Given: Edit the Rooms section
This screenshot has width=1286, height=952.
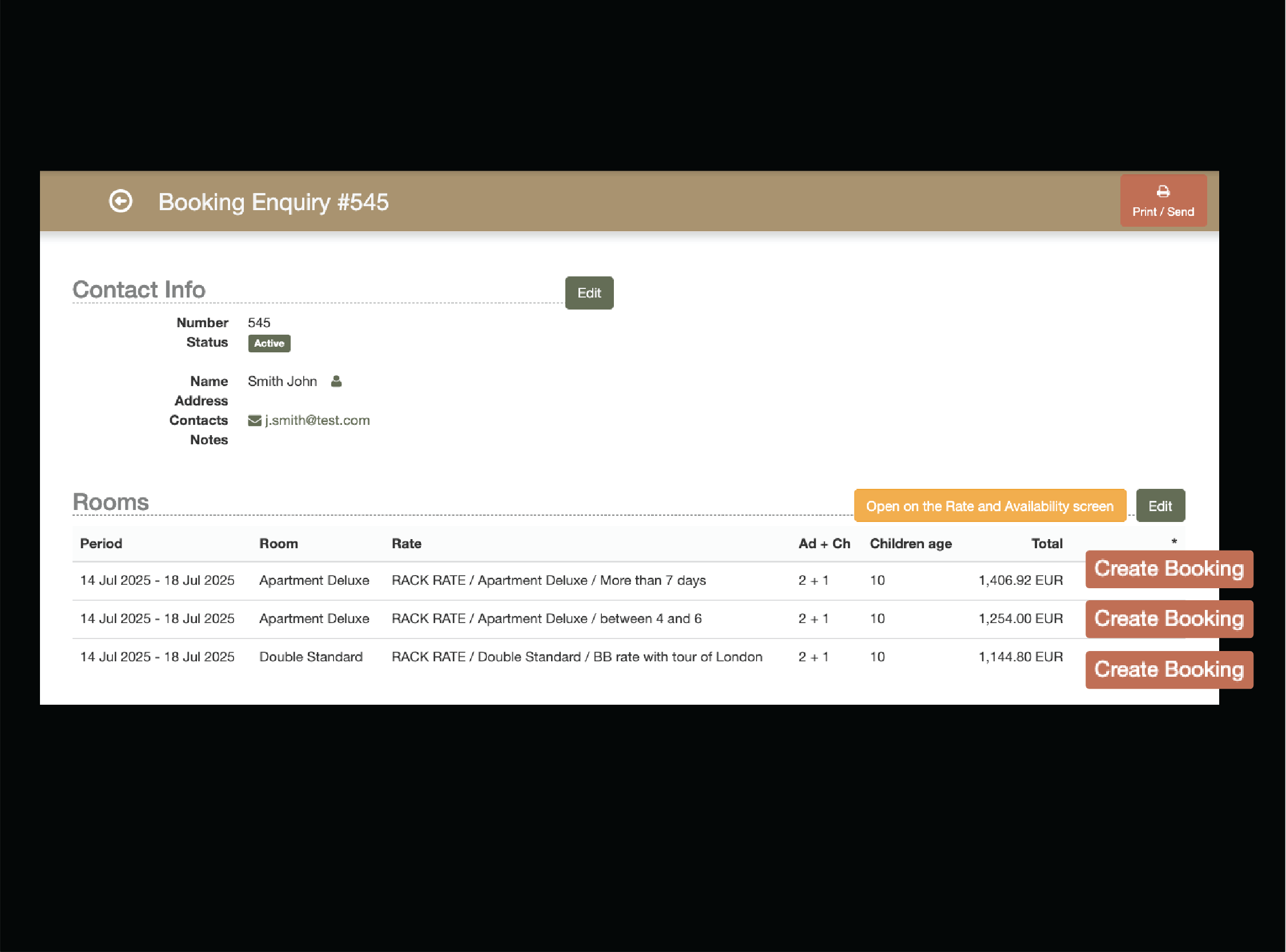Looking at the screenshot, I should click(x=1160, y=506).
